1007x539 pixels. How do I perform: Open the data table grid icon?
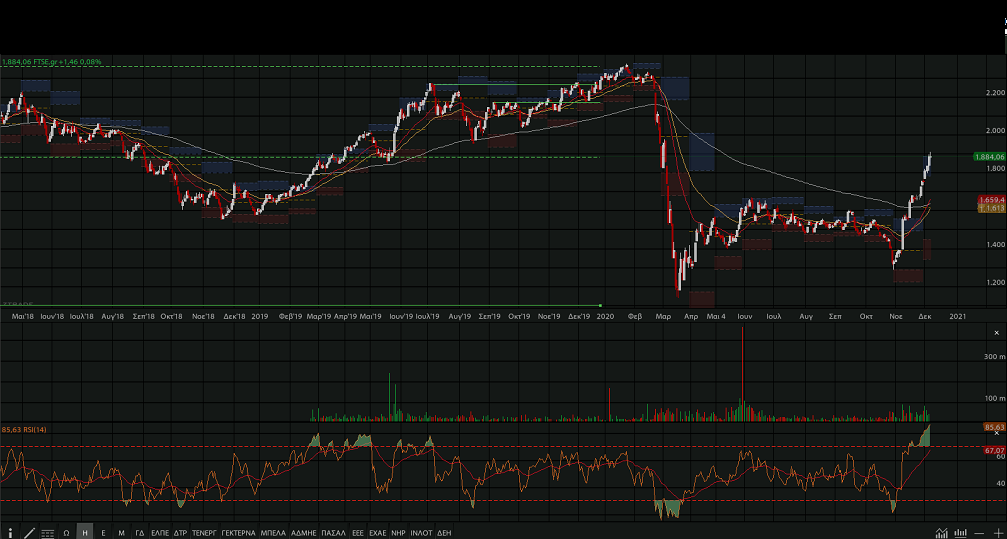click(x=48, y=533)
